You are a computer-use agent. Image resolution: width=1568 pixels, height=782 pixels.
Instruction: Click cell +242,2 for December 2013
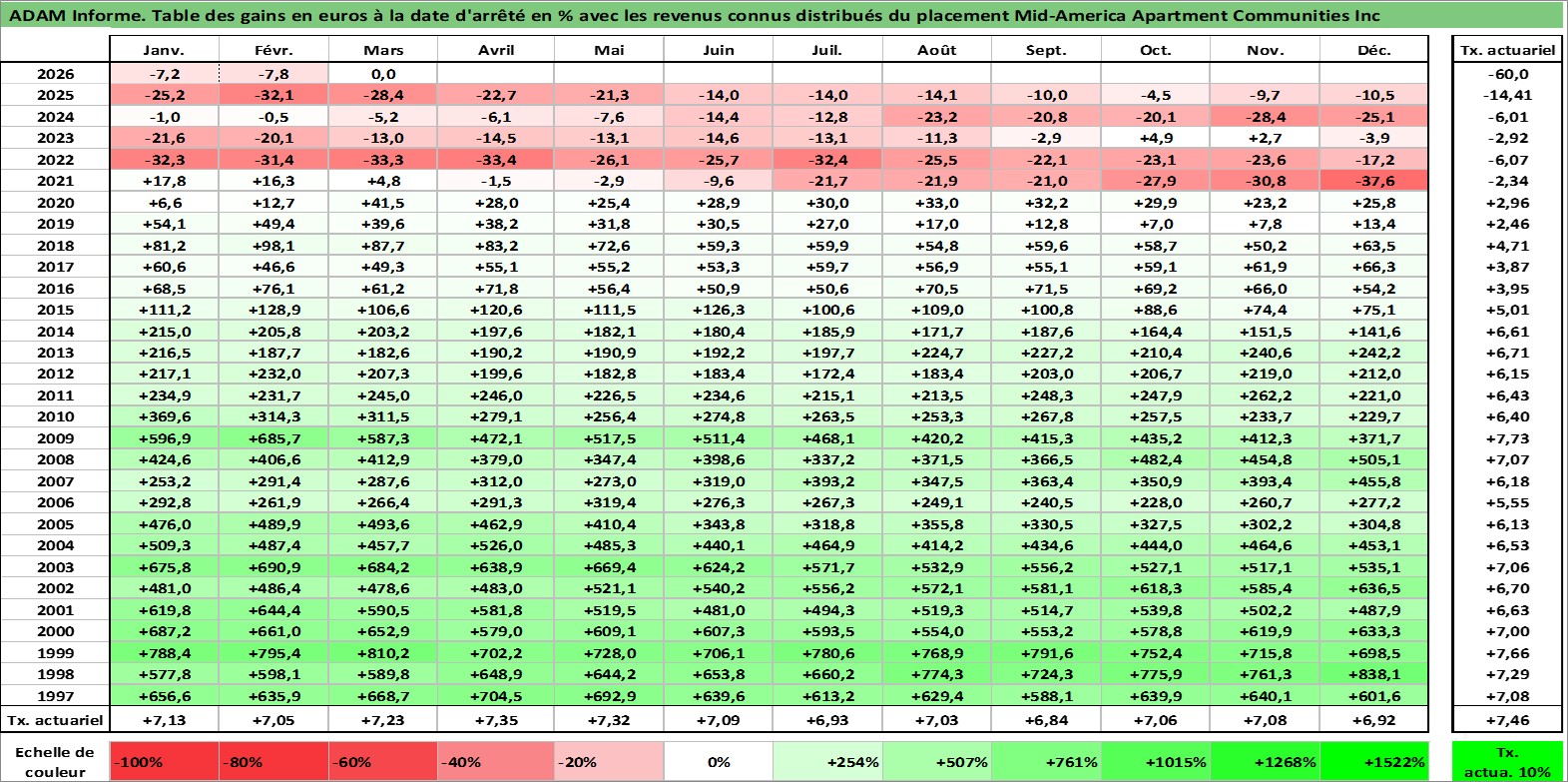coord(1373,353)
